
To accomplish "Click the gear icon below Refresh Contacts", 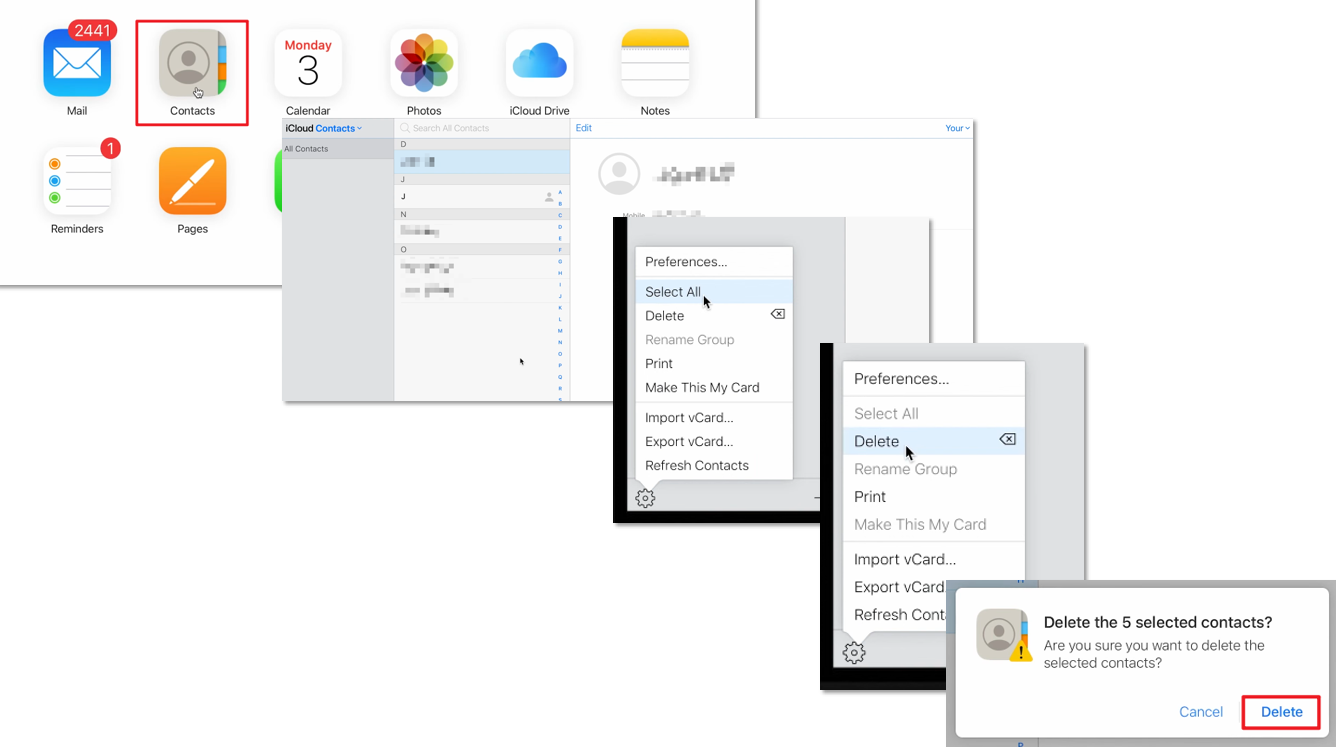I will pyautogui.click(x=645, y=497).
